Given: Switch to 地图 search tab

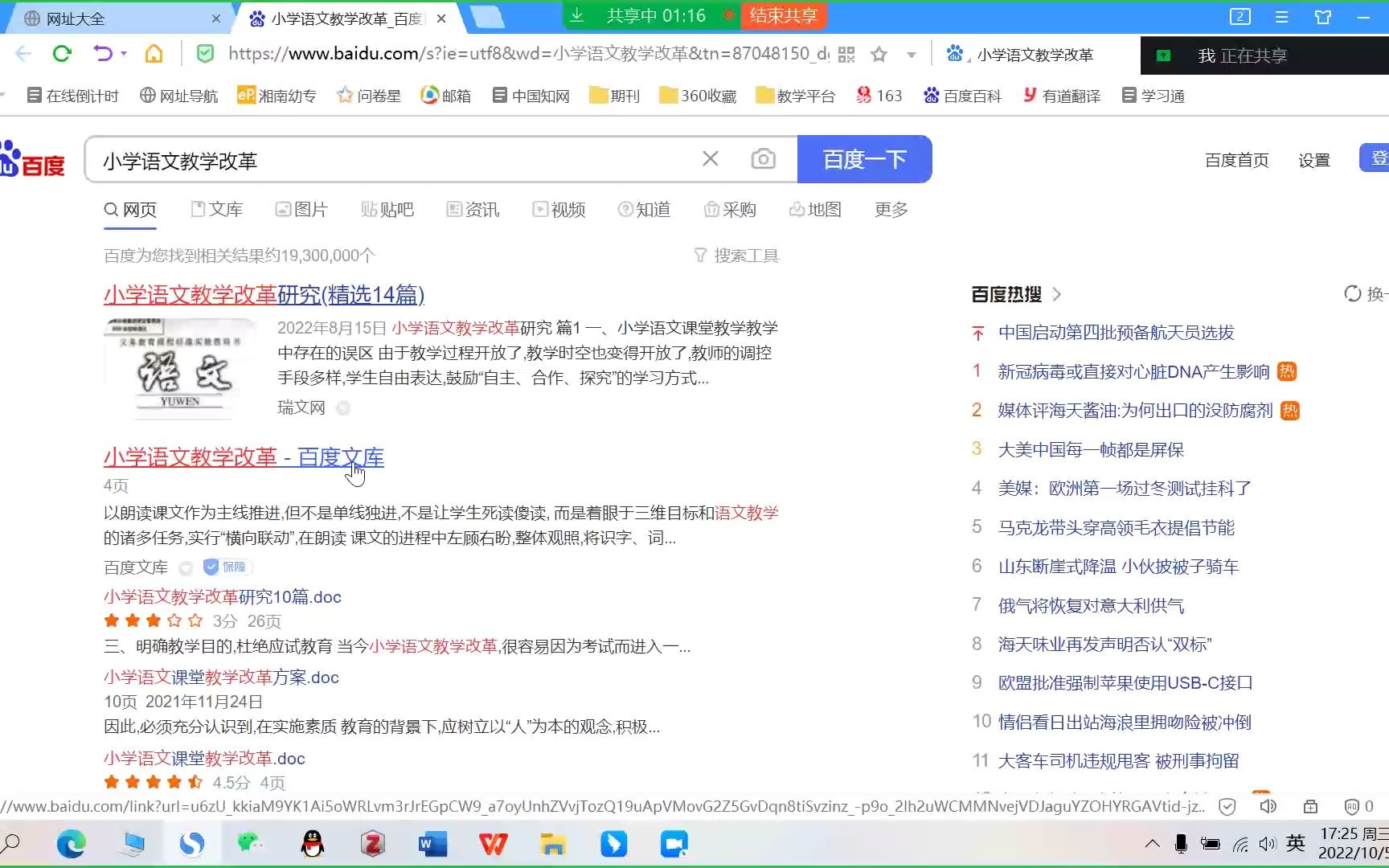Looking at the screenshot, I should coord(815,210).
